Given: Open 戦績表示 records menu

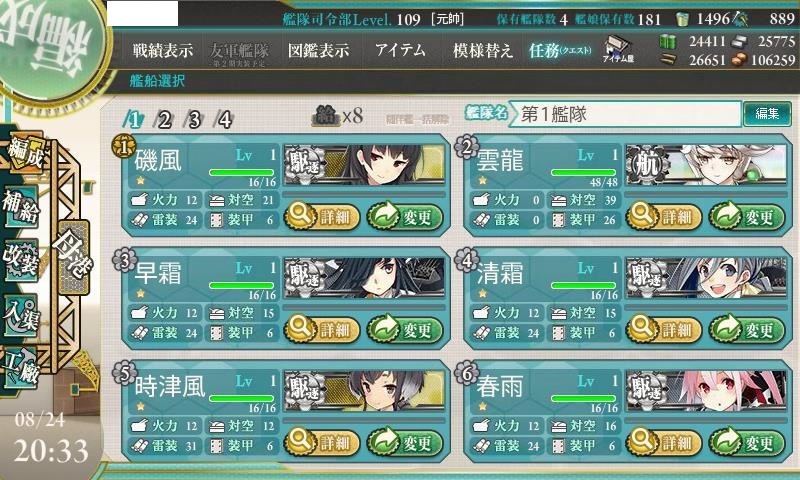Looking at the screenshot, I should point(163,50).
